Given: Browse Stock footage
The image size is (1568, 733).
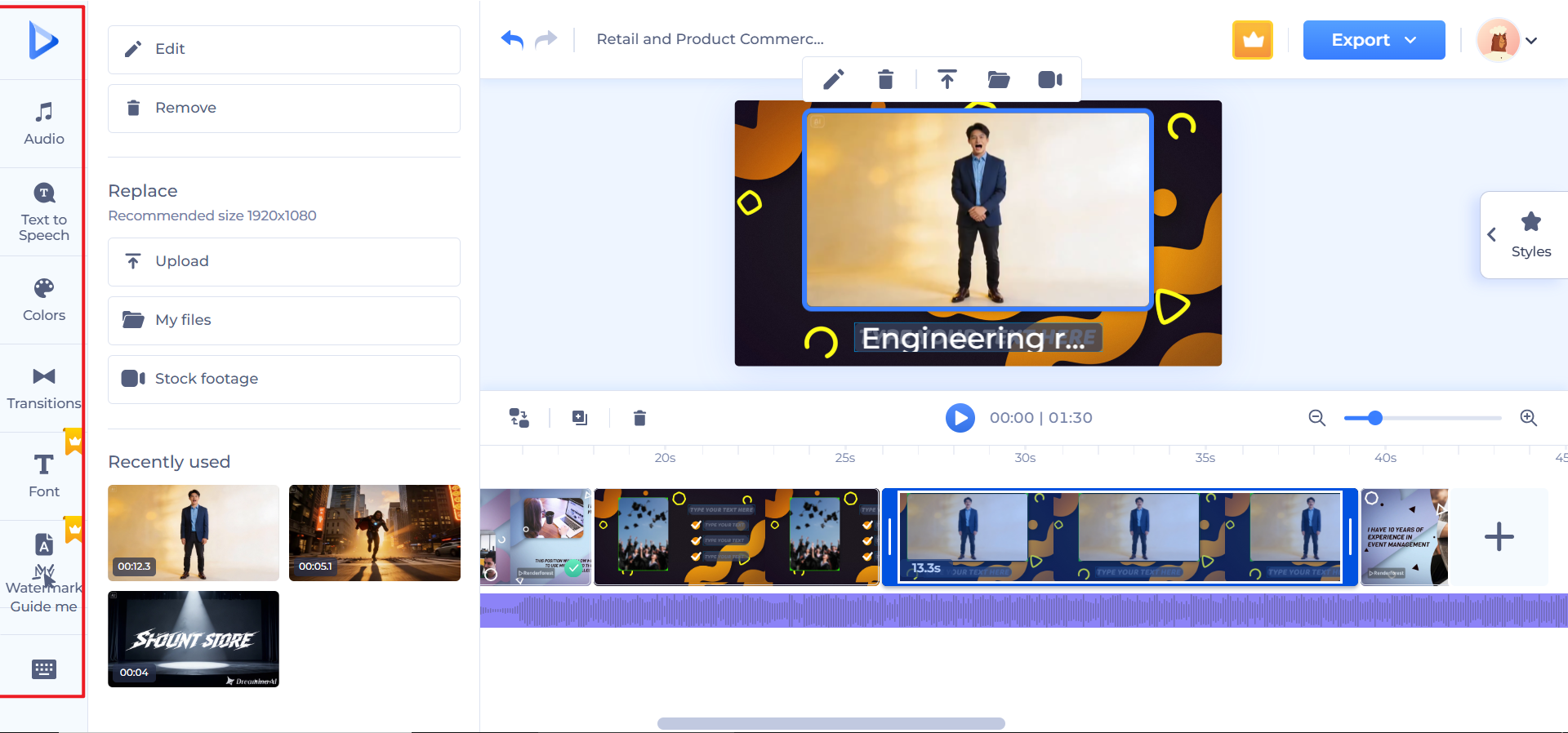Looking at the screenshot, I should click(x=284, y=380).
